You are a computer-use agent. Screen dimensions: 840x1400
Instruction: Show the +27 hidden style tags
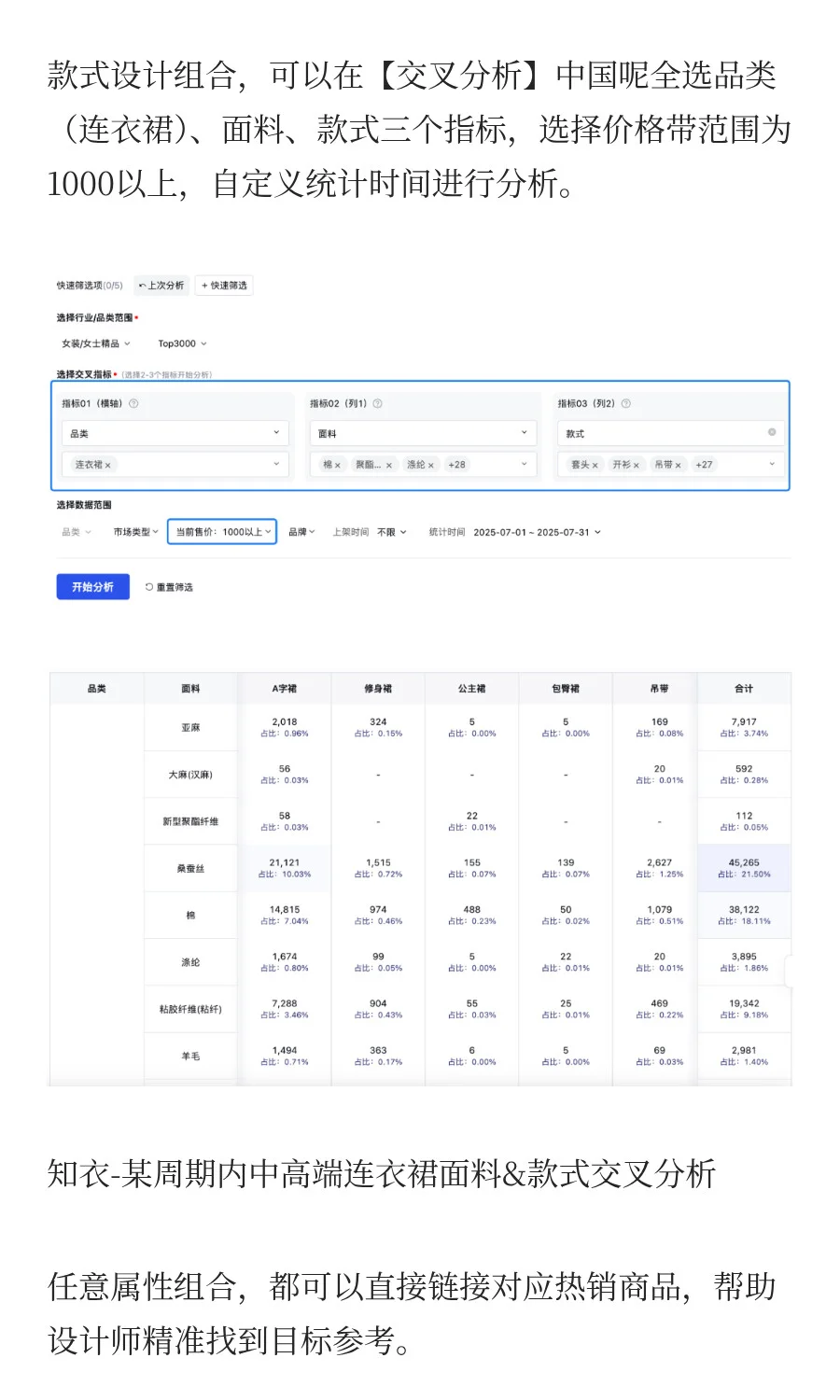point(704,465)
